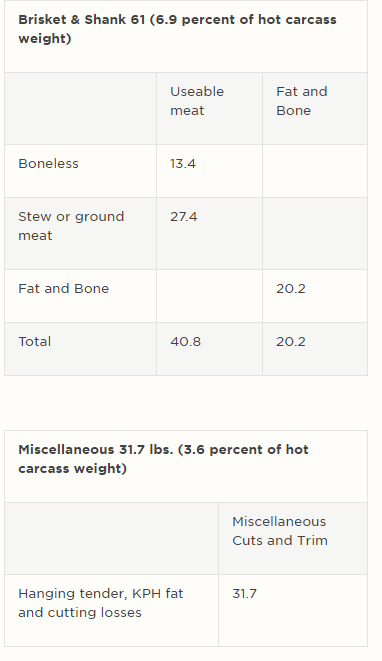This screenshot has width=382, height=661.
Task: Select Miscellaneous Cuts and Trim header
Action: (x=280, y=531)
